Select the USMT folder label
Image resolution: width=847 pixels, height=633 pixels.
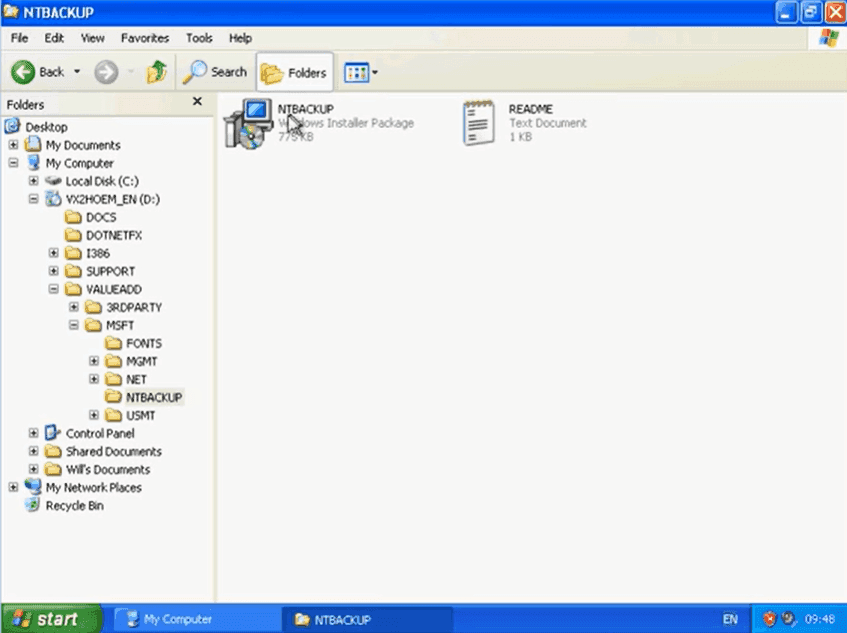click(140, 415)
